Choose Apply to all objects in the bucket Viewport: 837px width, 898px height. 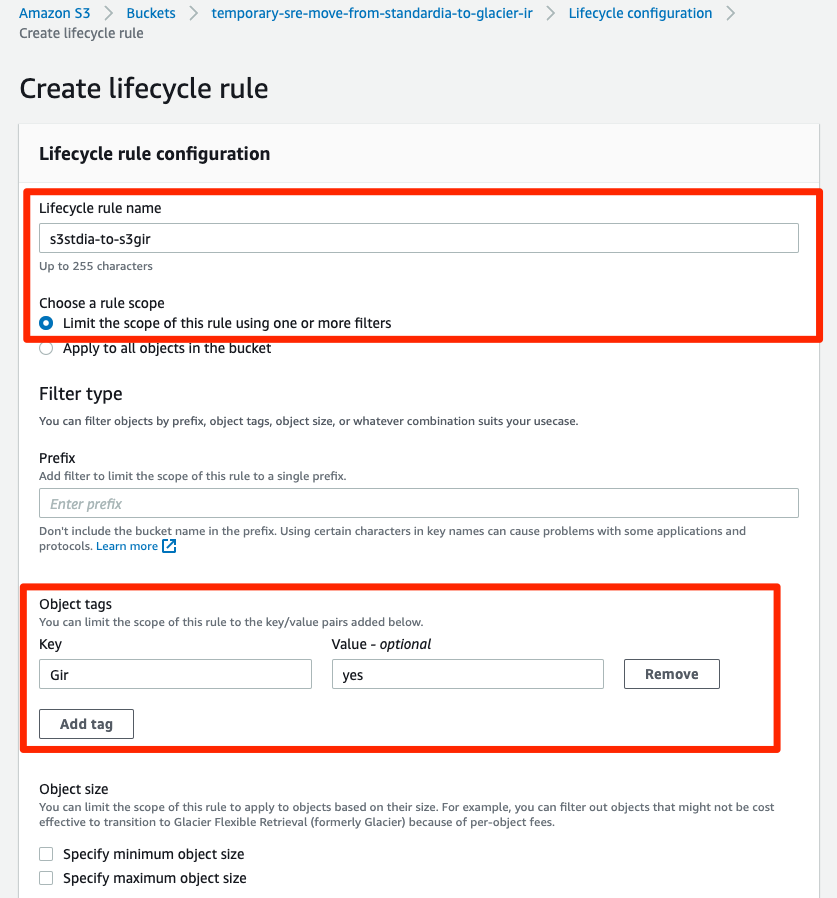point(45,348)
